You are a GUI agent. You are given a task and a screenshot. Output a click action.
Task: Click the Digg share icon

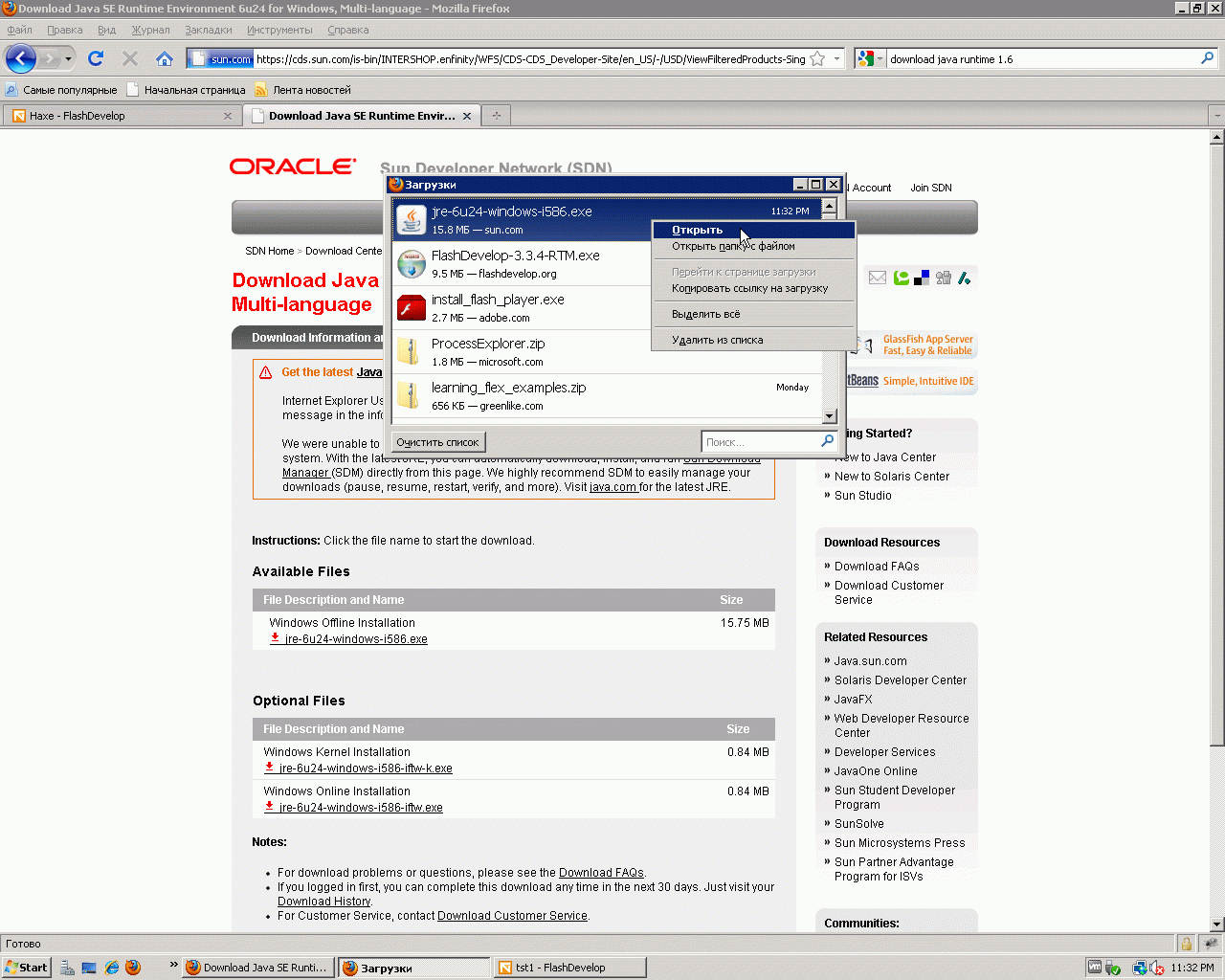pos(944,278)
